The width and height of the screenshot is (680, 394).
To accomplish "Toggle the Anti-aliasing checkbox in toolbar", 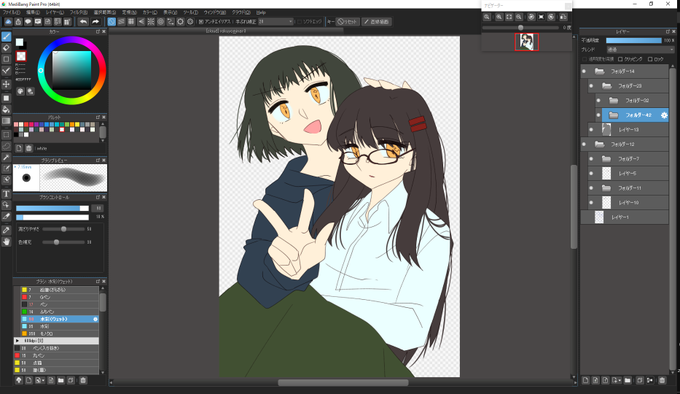I will pos(201,21).
